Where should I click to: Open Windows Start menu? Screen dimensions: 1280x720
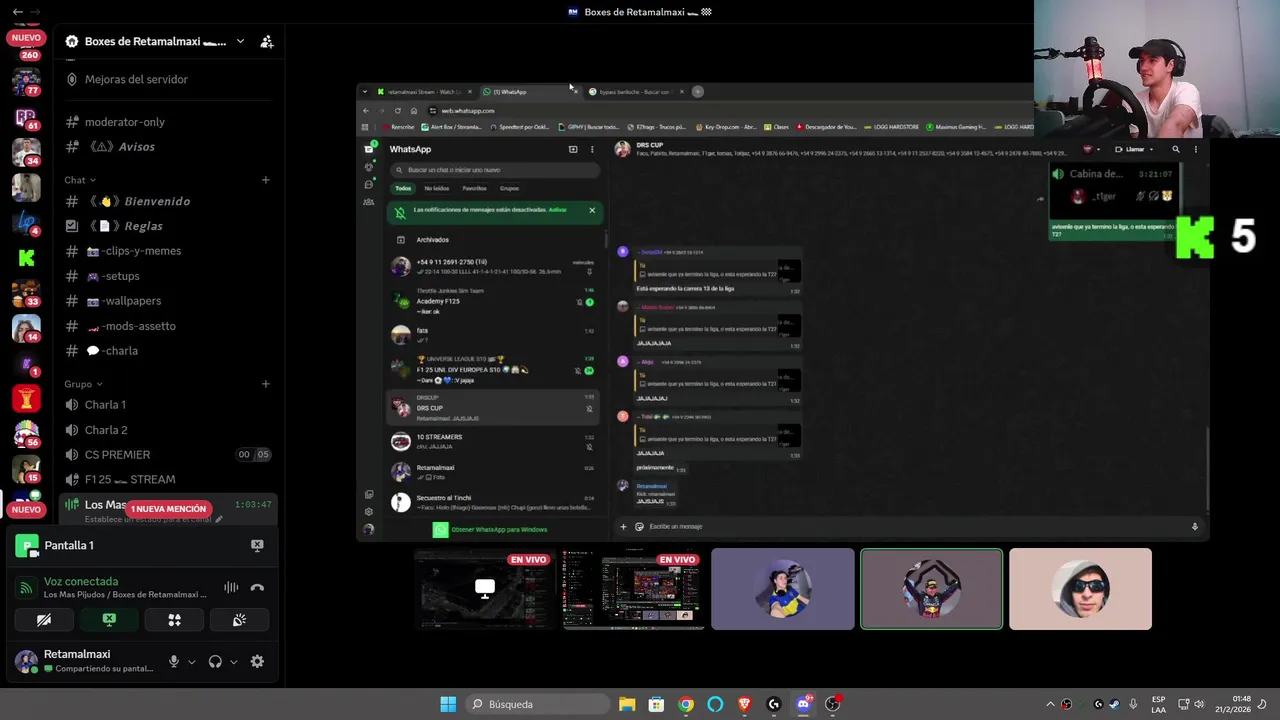pyautogui.click(x=448, y=704)
